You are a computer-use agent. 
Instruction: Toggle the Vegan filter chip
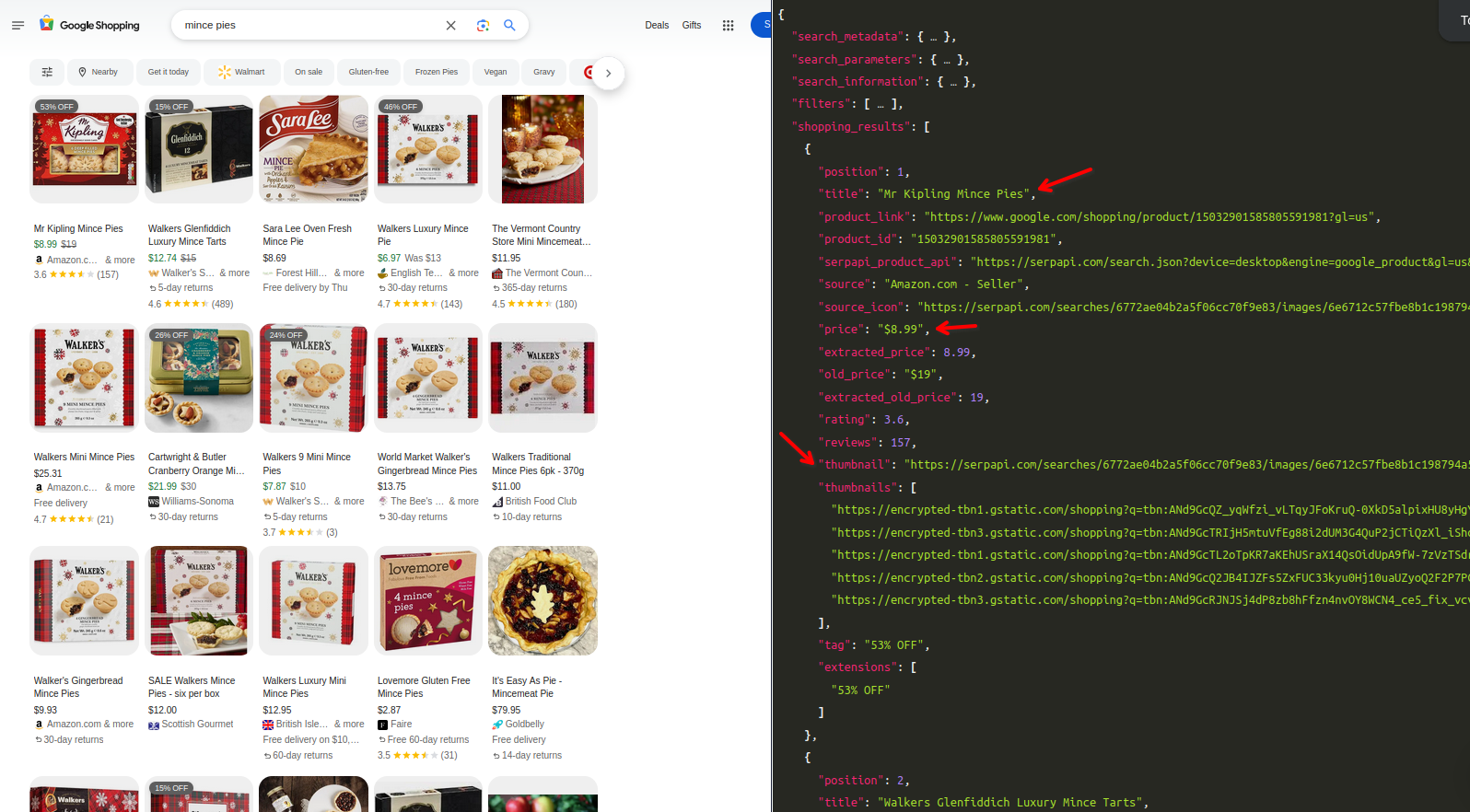pyautogui.click(x=496, y=72)
